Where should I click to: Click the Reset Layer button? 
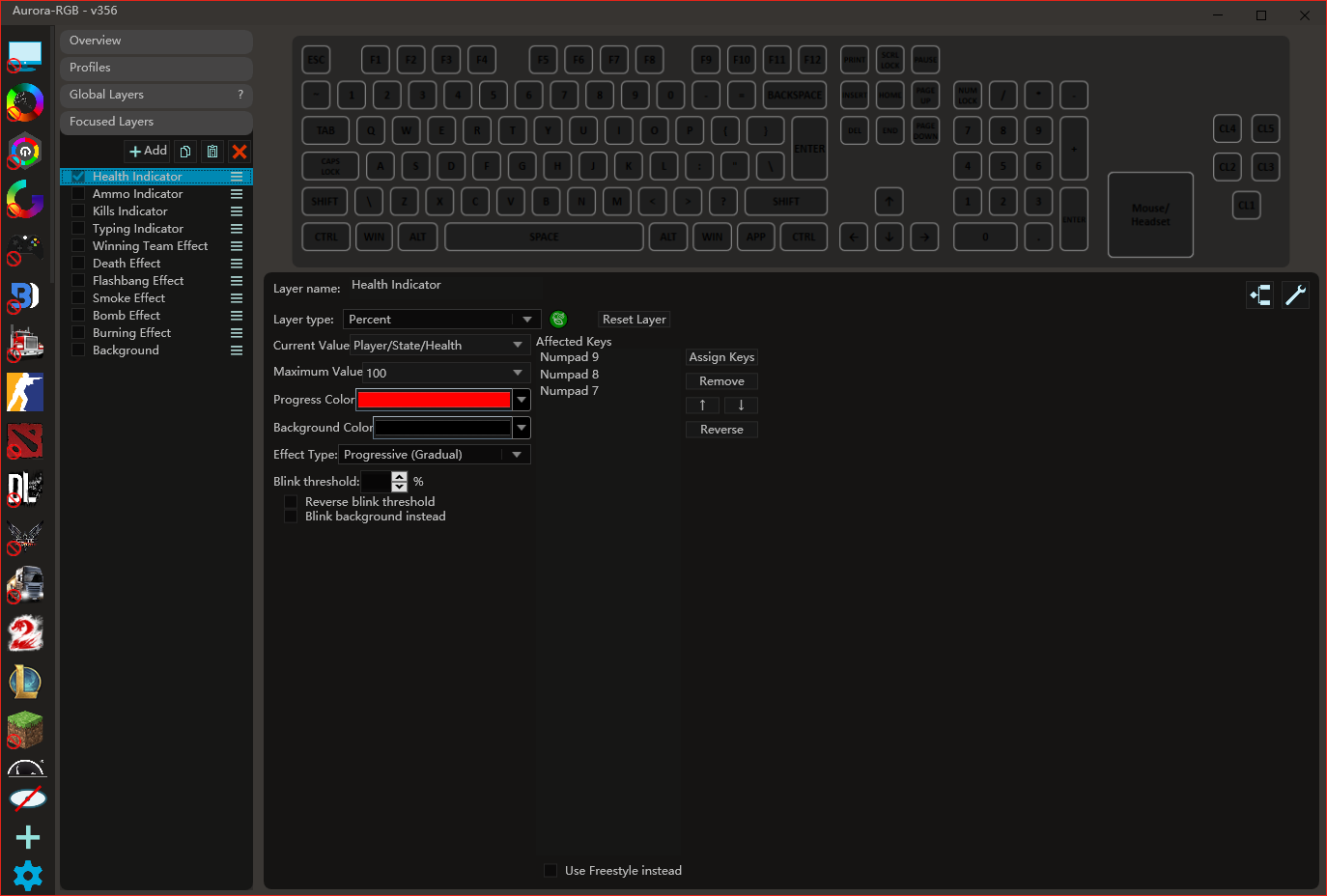[x=634, y=319]
